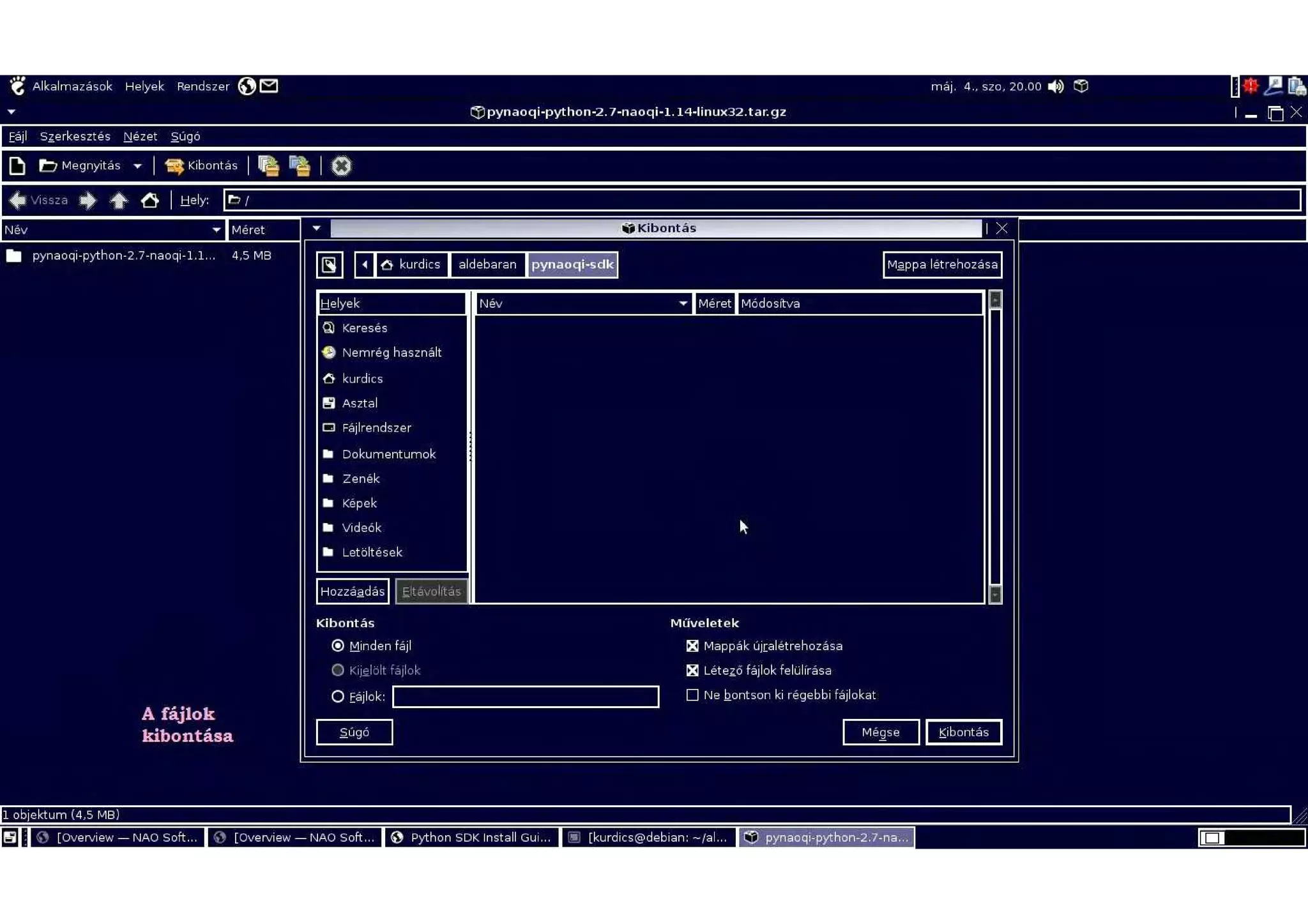Image resolution: width=1308 pixels, height=924 pixels.
Task: Go to home folder using house icon
Action: [x=150, y=201]
